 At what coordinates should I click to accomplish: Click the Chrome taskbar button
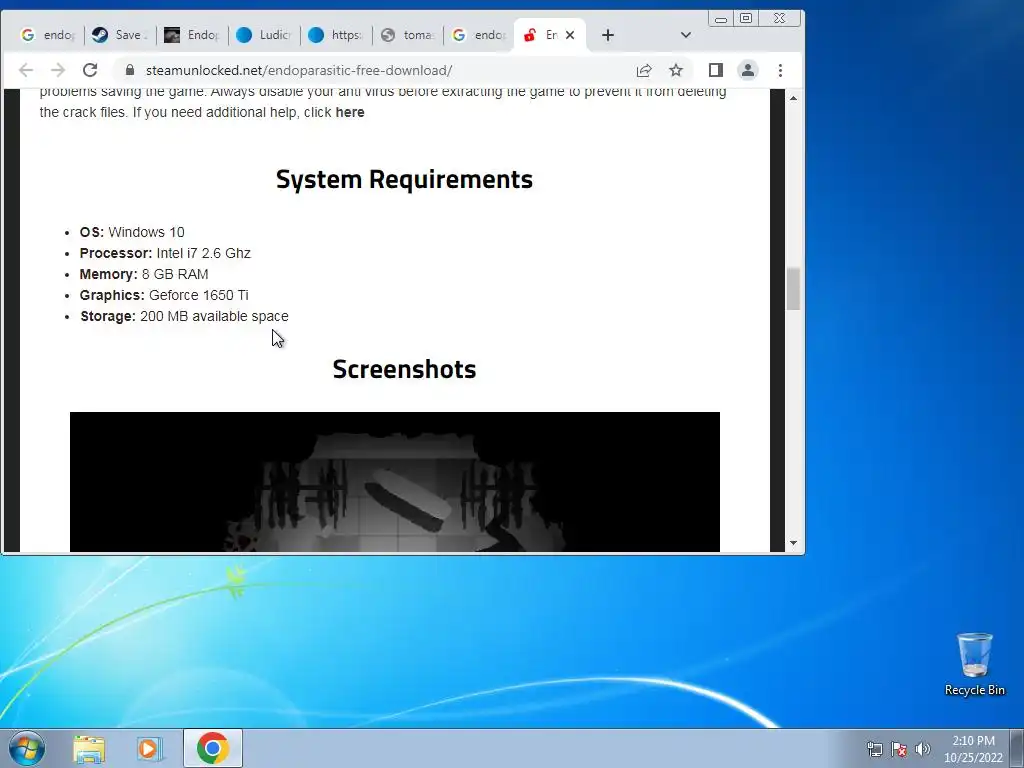tap(212, 748)
